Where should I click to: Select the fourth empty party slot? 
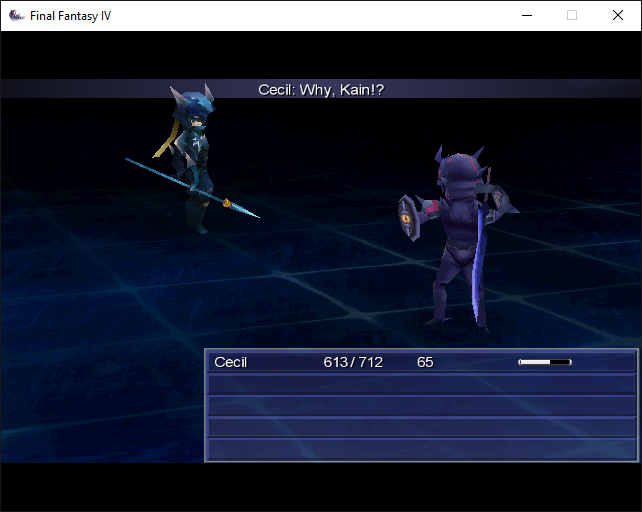[x=421, y=427]
